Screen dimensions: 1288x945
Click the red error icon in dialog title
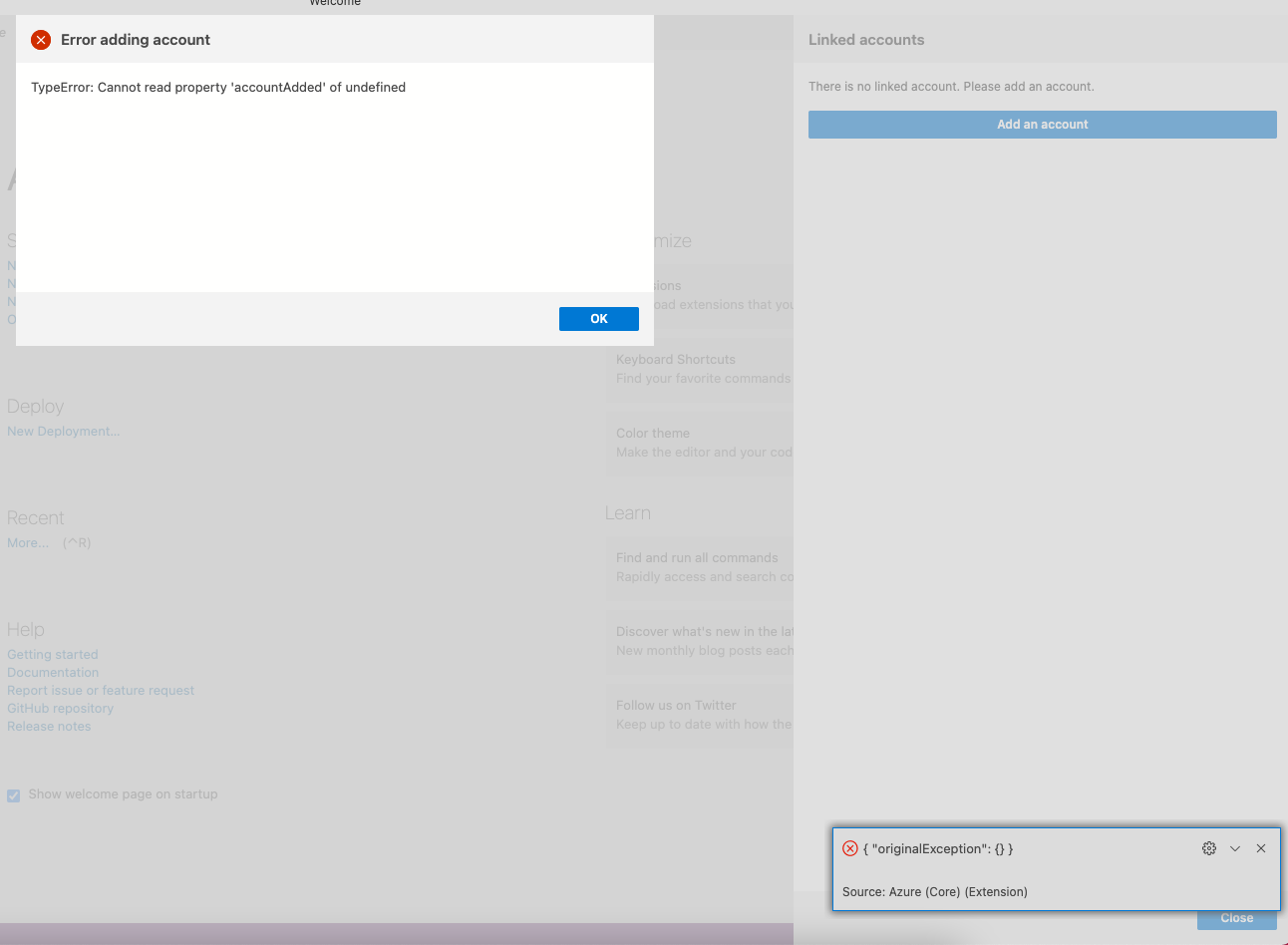pos(41,40)
